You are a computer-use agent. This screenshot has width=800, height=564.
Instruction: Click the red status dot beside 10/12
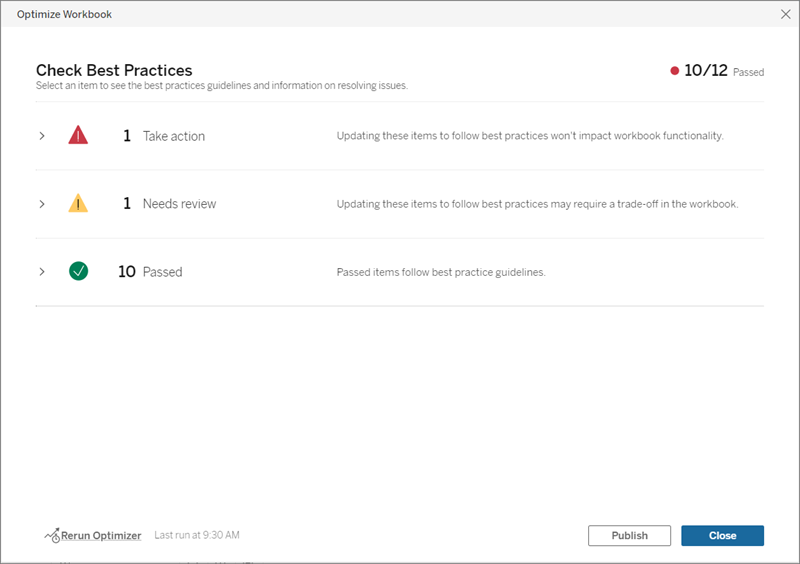coord(675,71)
